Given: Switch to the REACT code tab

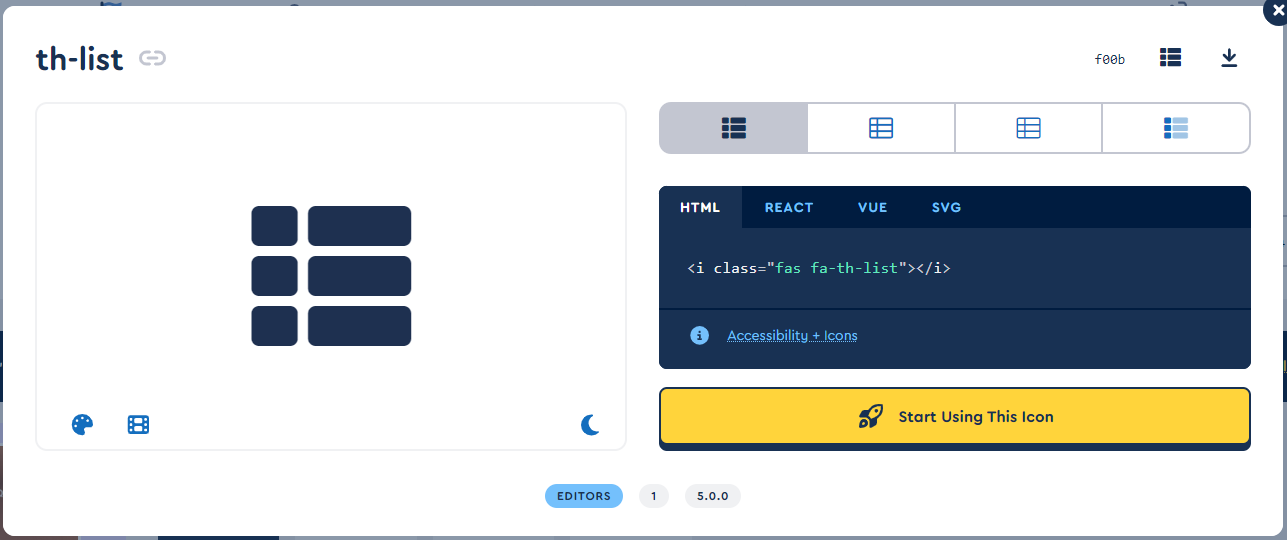Looking at the screenshot, I should [x=789, y=208].
